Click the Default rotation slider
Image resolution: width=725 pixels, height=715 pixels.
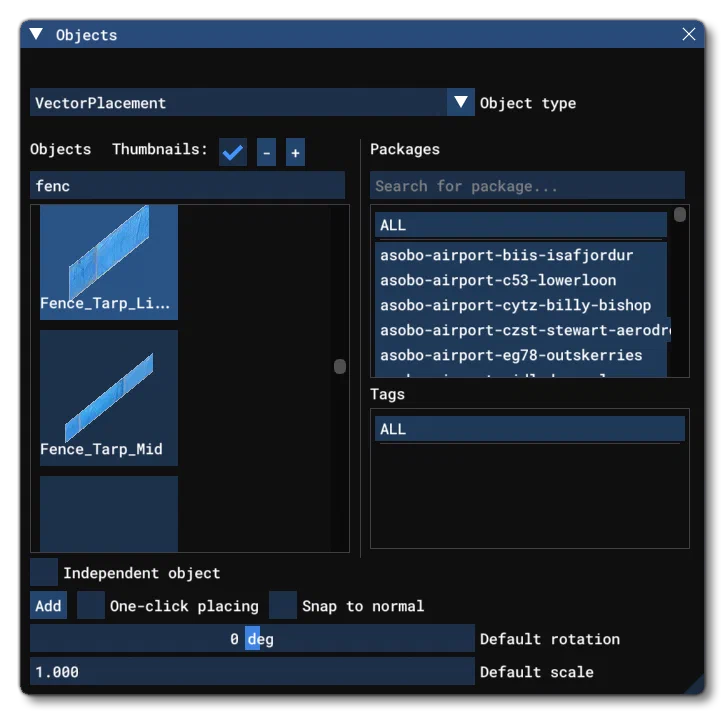point(252,638)
